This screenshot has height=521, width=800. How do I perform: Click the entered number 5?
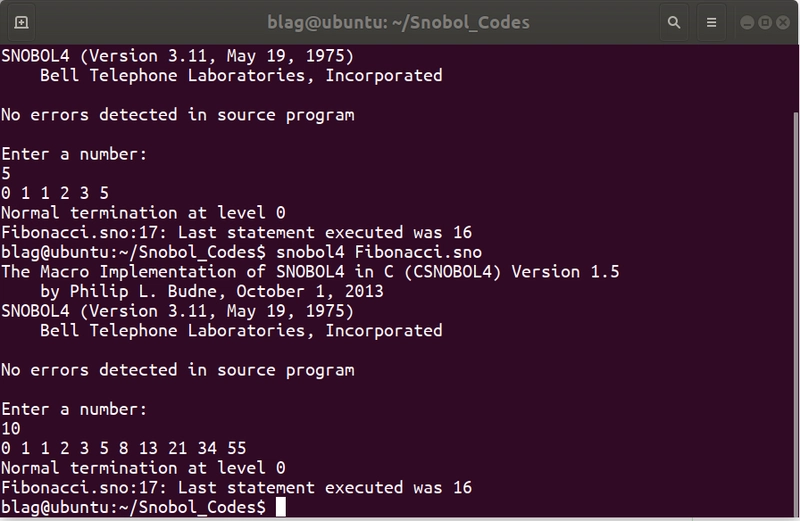pos(7,173)
